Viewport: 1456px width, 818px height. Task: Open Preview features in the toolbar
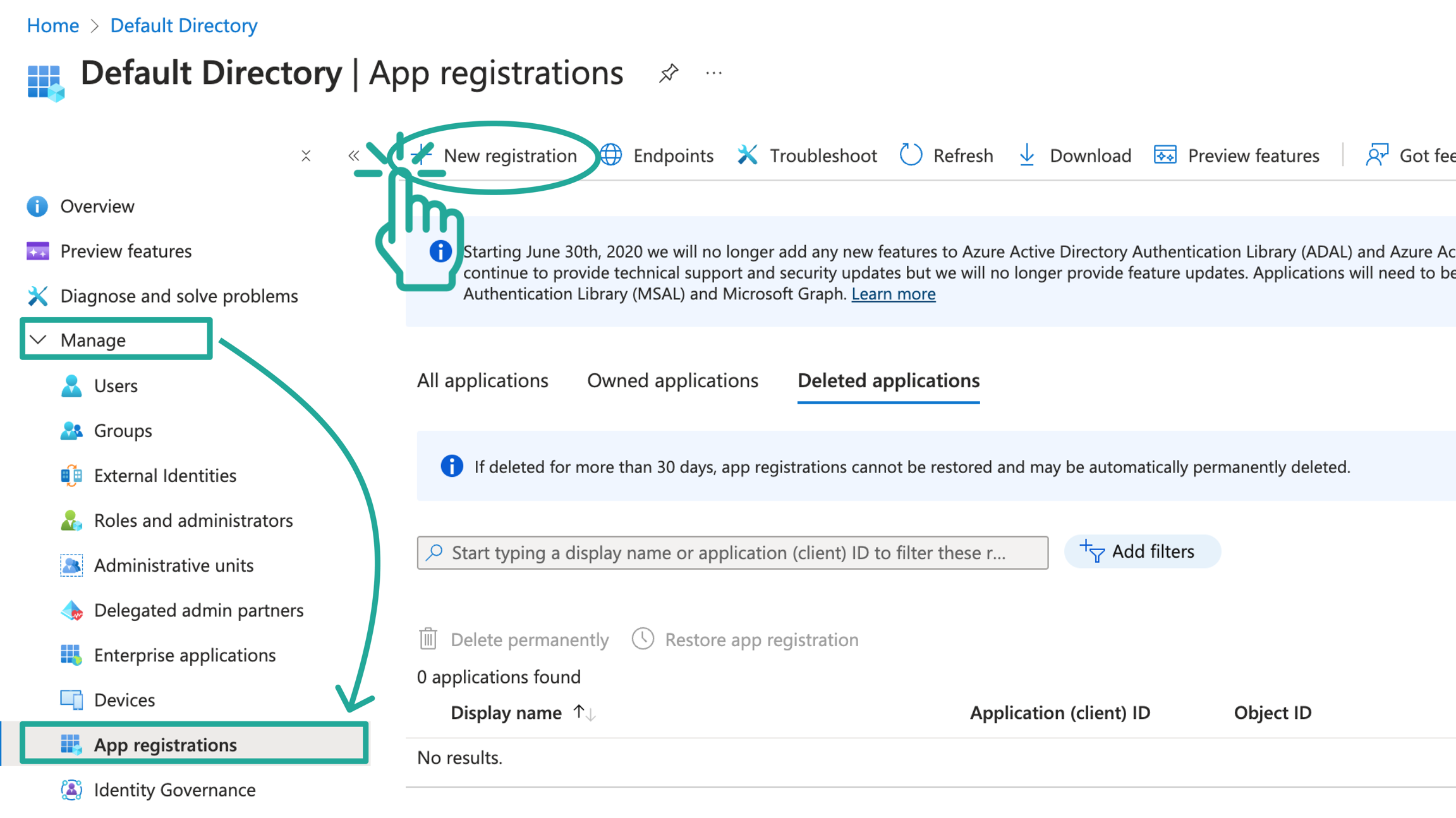(x=1237, y=155)
